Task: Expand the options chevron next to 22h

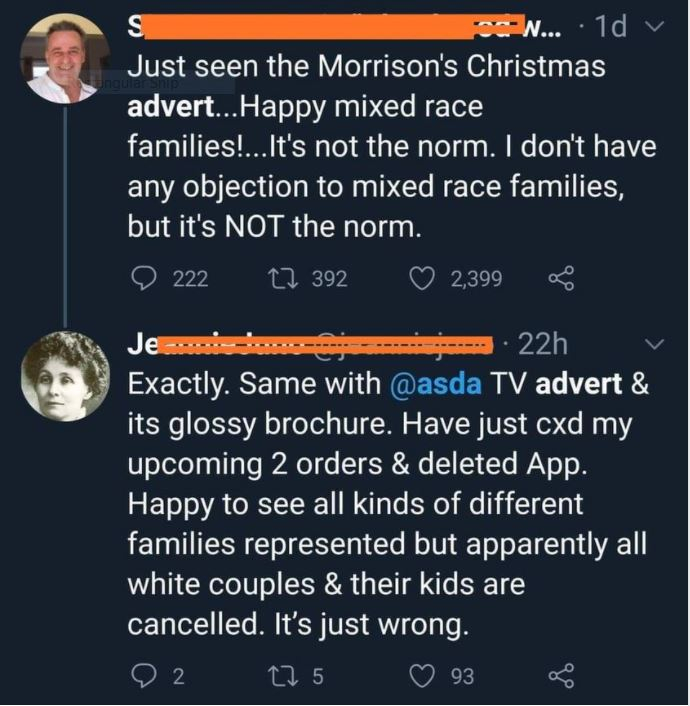Action: 656,344
